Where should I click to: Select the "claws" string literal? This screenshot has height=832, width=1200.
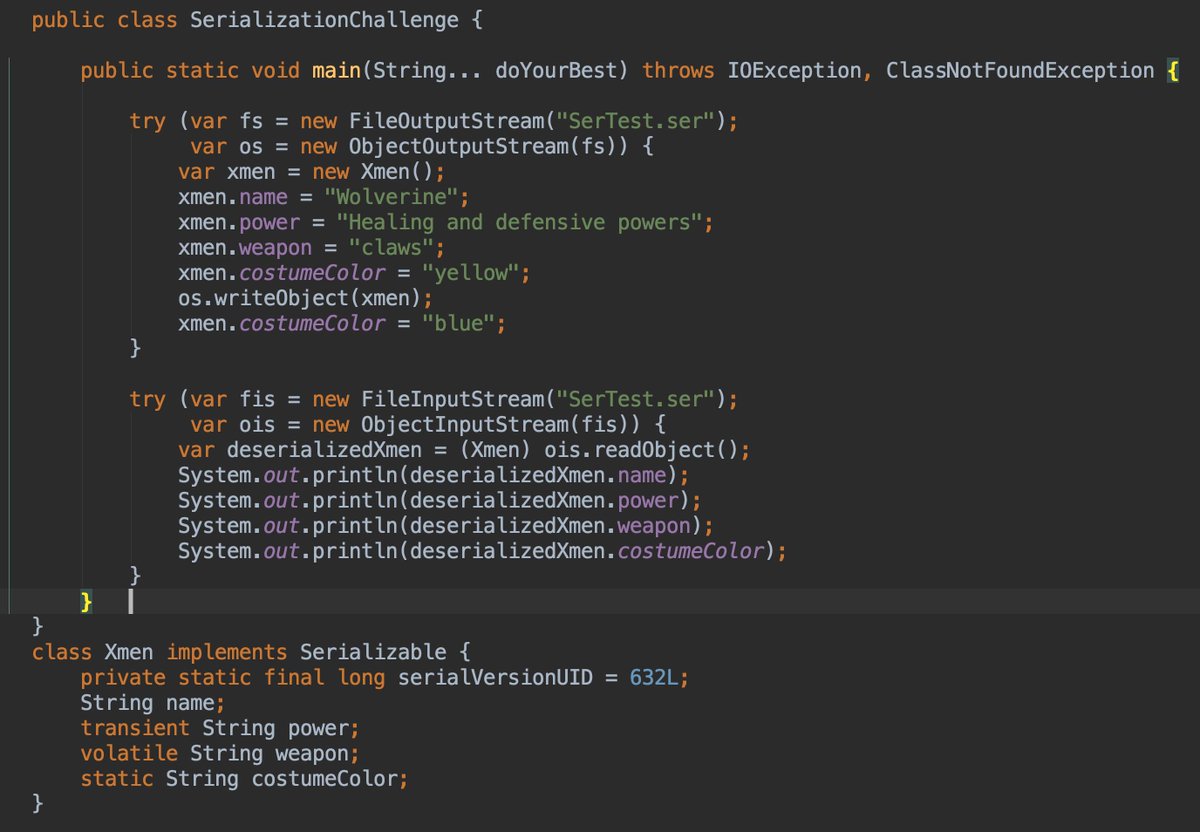coord(394,247)
